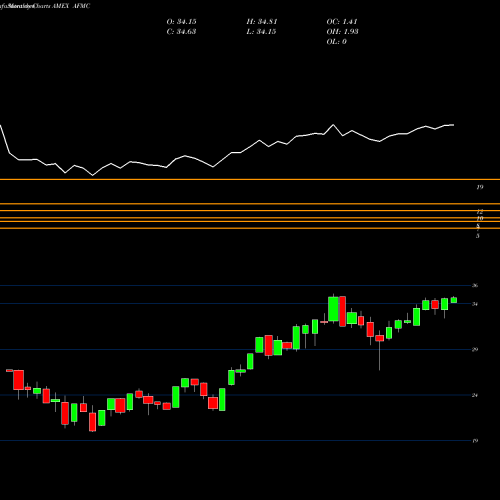Click the low value L: 34.15
This screenshot has height=500, width=500.
point(261,32)
